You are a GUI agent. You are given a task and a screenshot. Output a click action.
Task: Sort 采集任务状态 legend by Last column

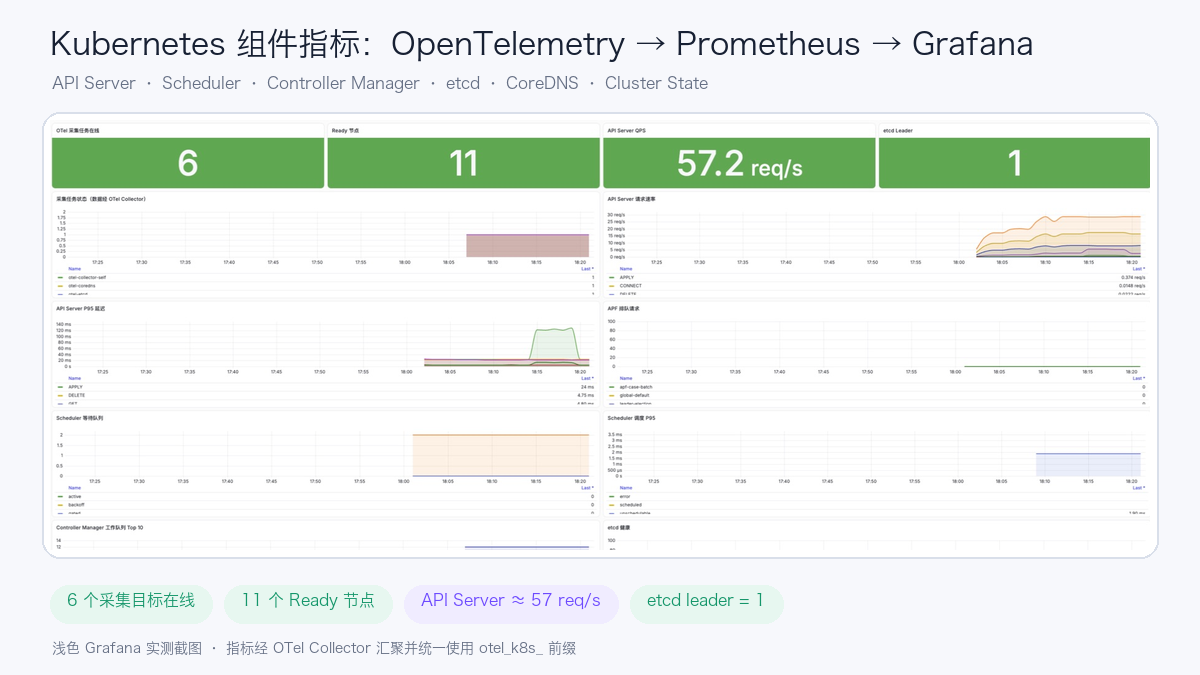pyautogui.click(x=587, y=268)
